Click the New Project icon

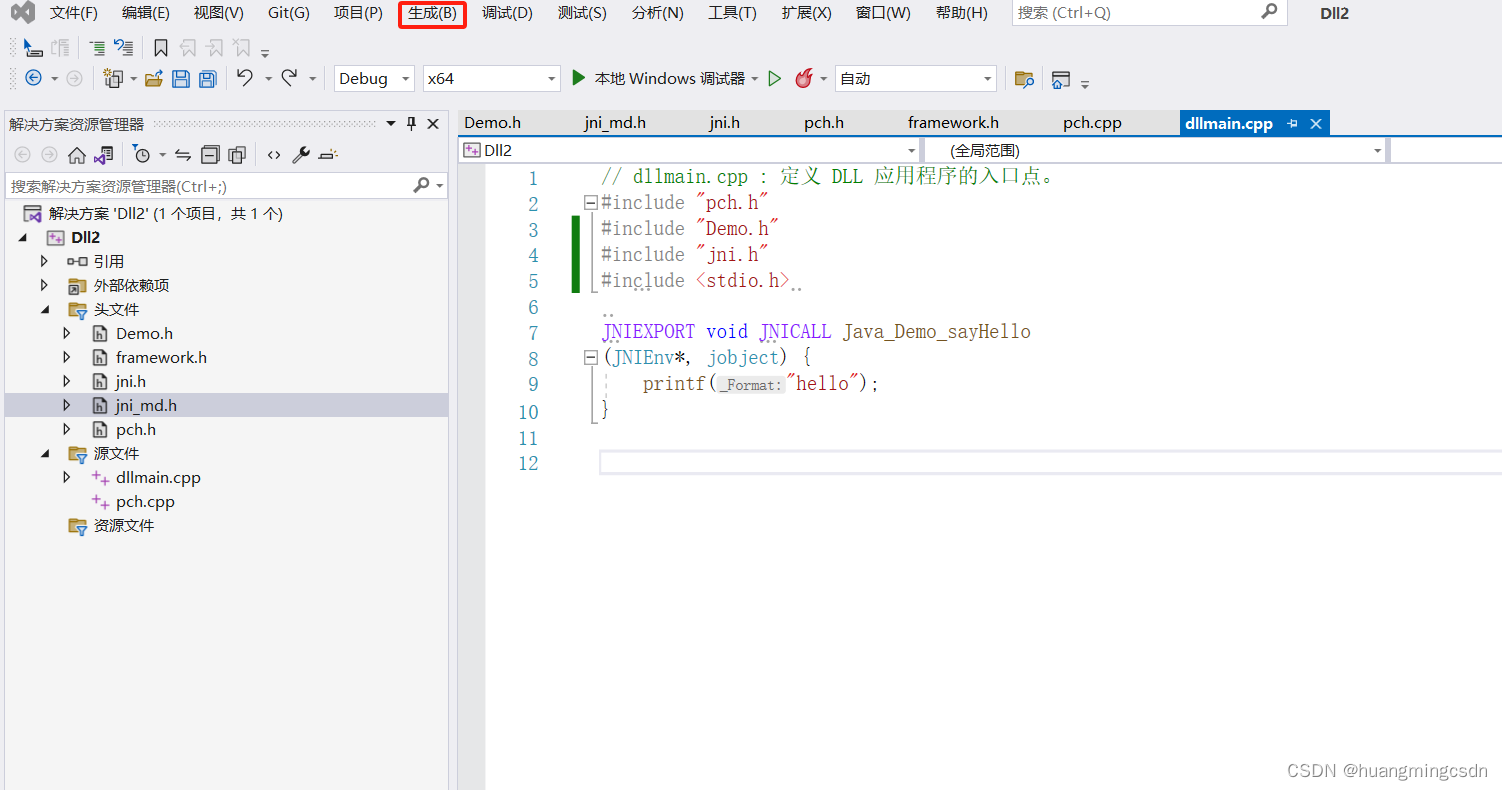tap(113, 78)
